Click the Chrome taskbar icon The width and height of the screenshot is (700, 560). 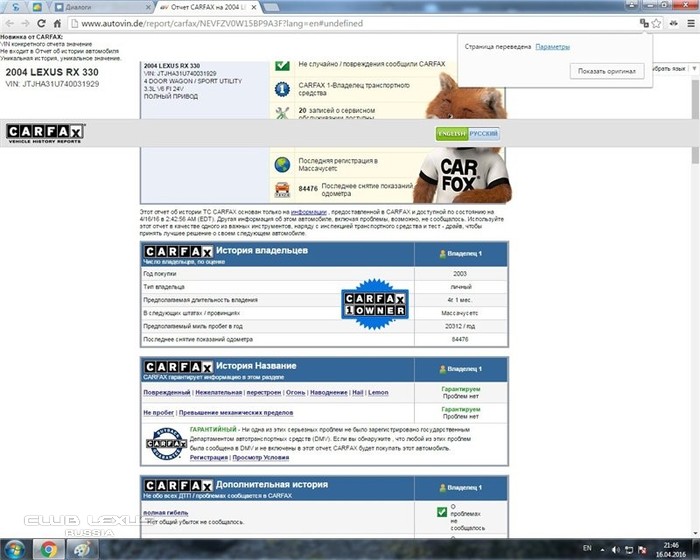49,549
